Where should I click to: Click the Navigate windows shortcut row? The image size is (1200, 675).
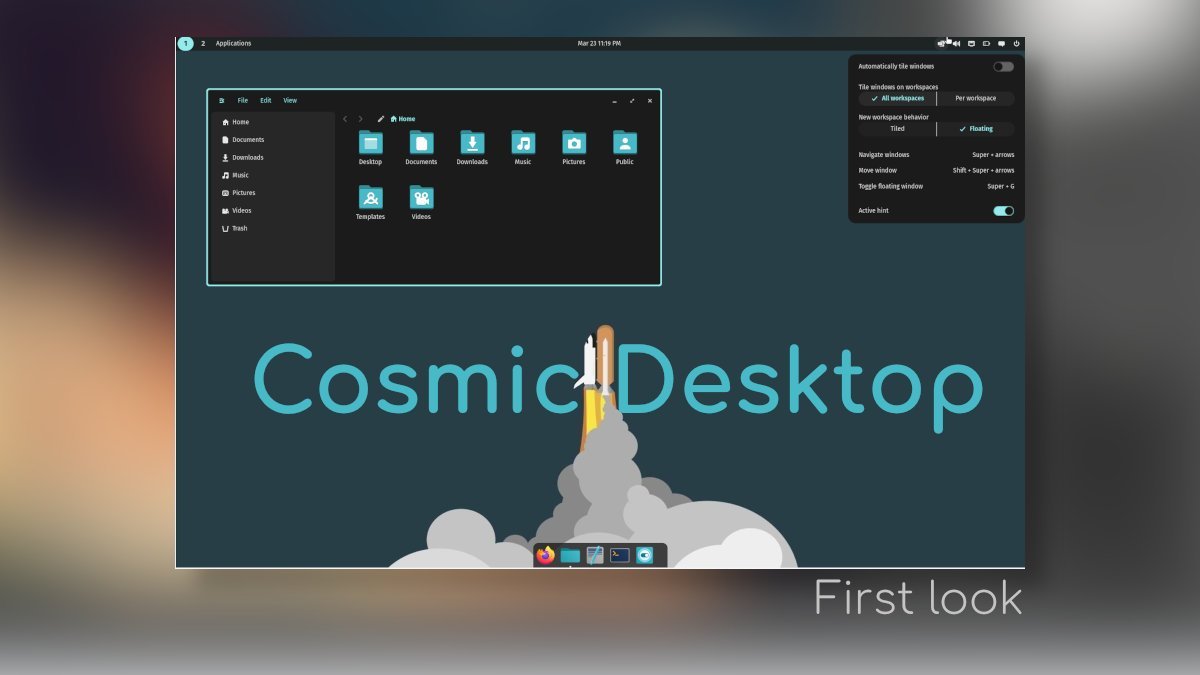(x=936, y=155)
